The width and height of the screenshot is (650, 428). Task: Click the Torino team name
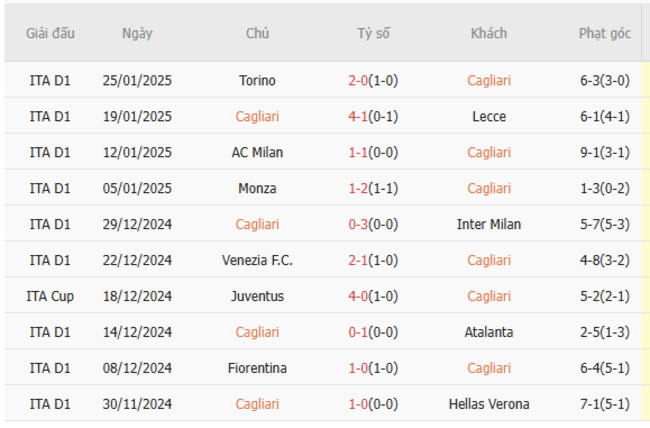pos(257,80)
